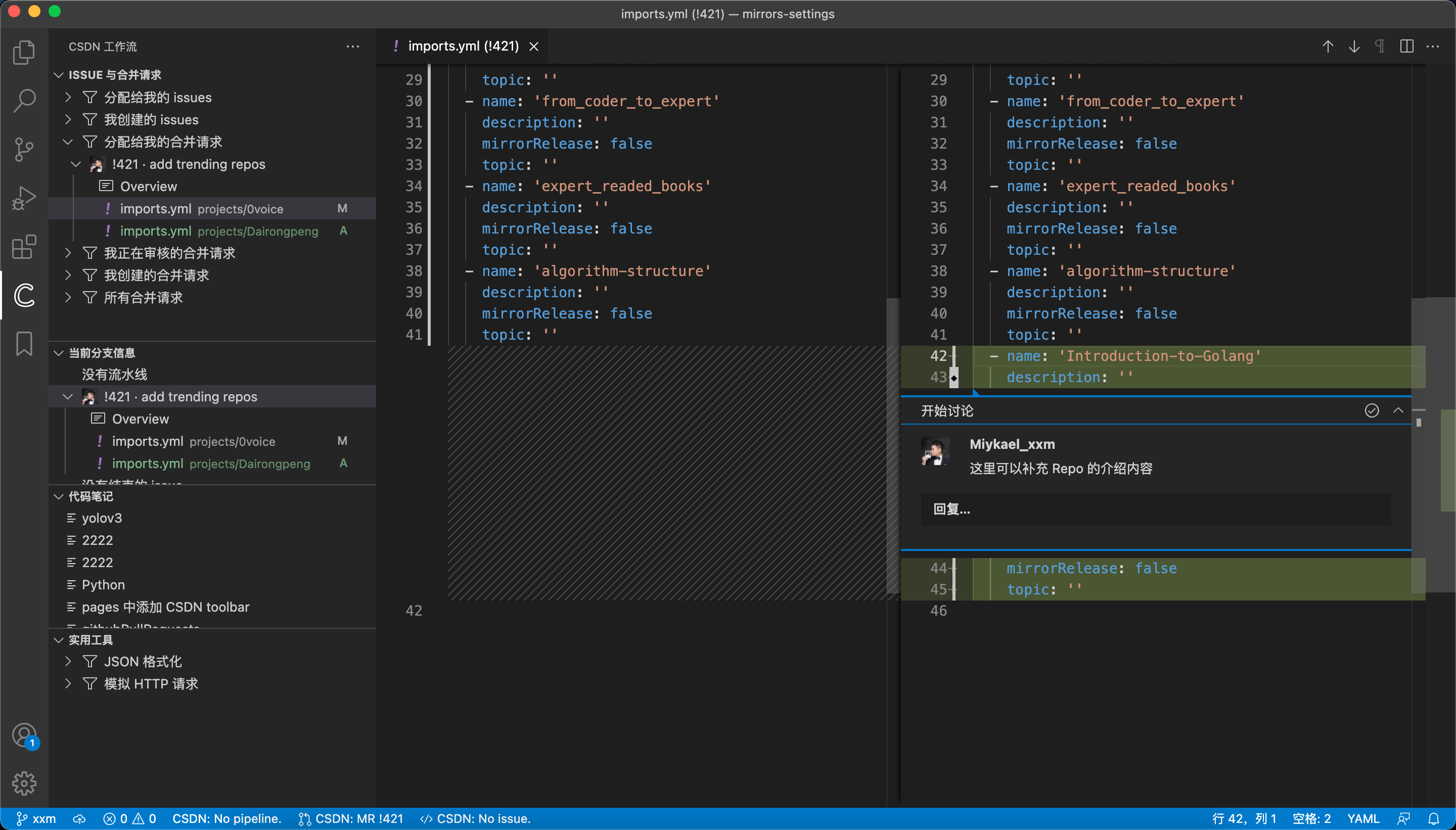Viewport: 1456px width, 830px height.
Task: Open the YAML language mode selector
Action: click(1363, 818)
